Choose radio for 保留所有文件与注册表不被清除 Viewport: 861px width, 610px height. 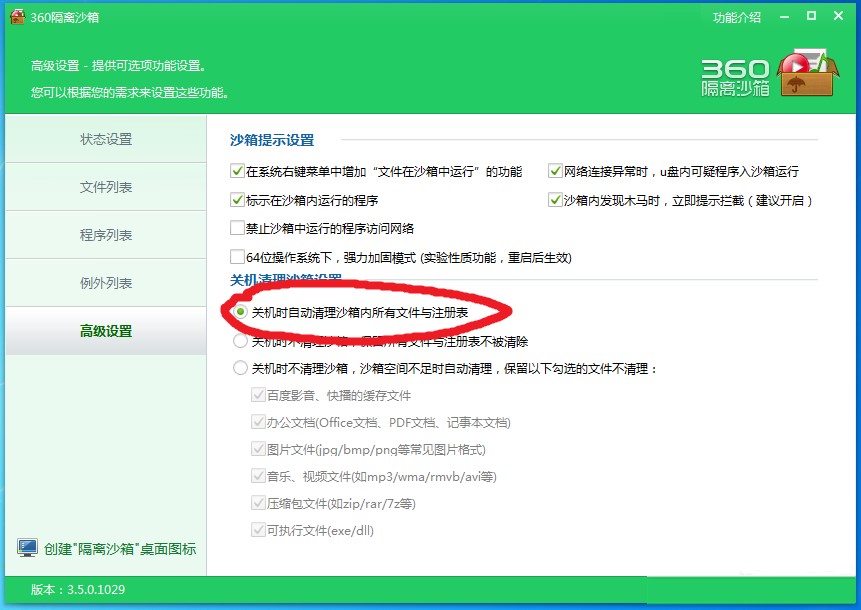[x=240, y=341]
